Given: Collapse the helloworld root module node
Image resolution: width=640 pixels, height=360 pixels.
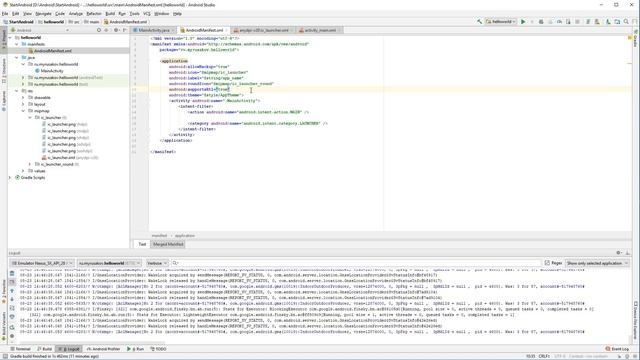Looking at the screenshot, I should [10, 38].
